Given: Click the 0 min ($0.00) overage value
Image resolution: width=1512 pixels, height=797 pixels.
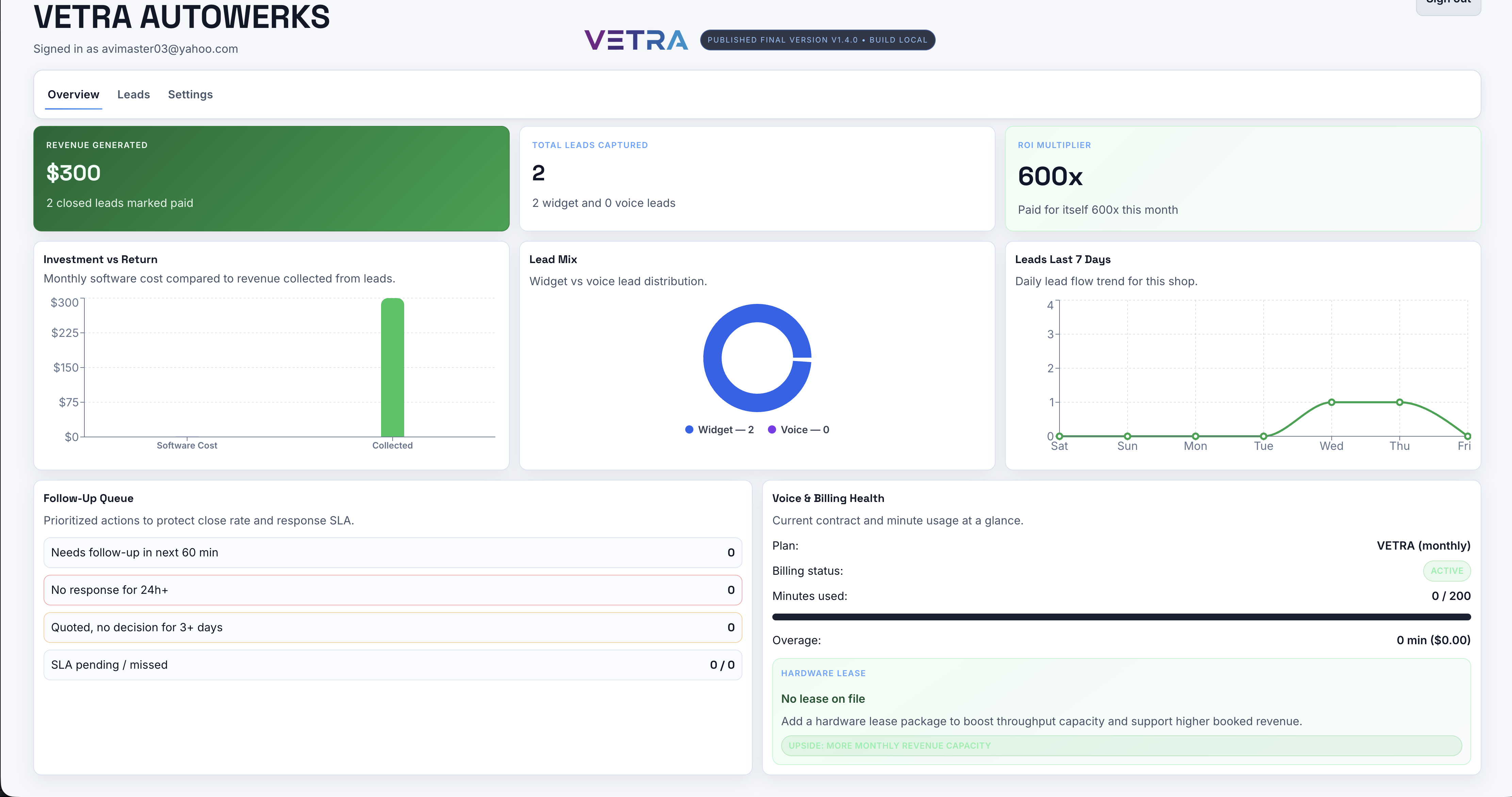Looking at the screenshot, I should click(x=1433, y=640).
